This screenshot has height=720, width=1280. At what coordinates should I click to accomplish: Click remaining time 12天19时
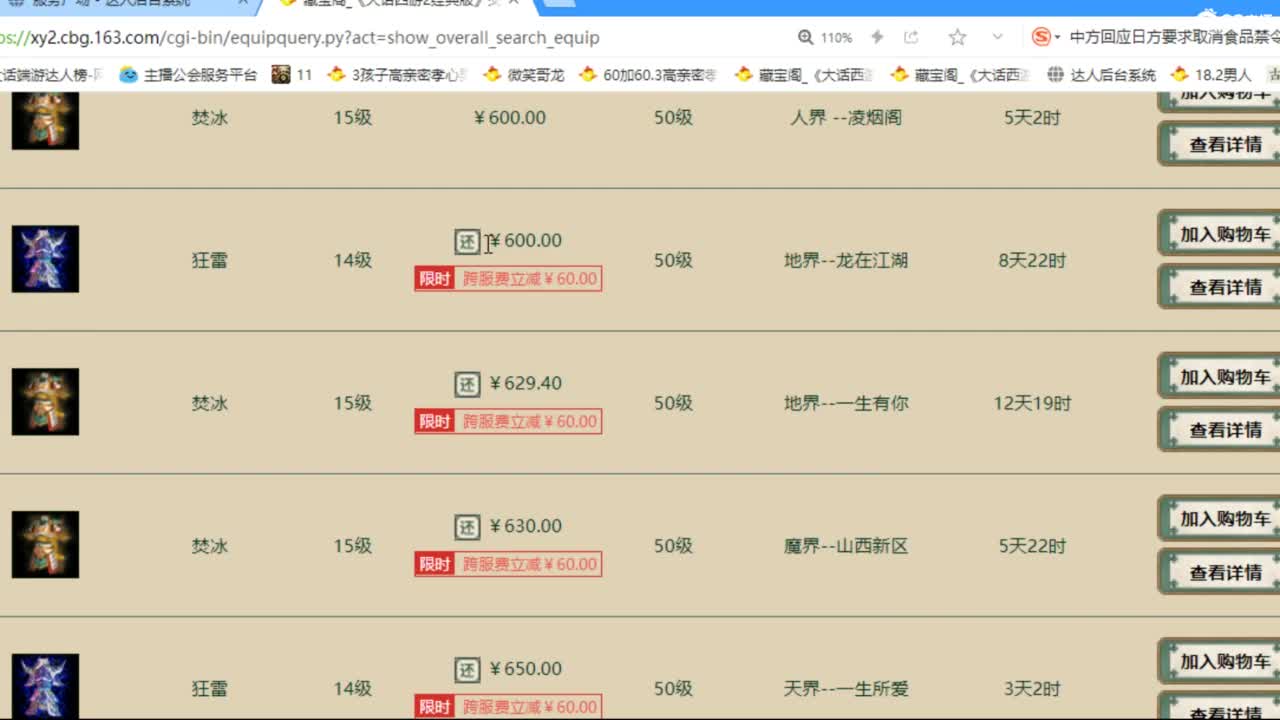pos(1033,404)
